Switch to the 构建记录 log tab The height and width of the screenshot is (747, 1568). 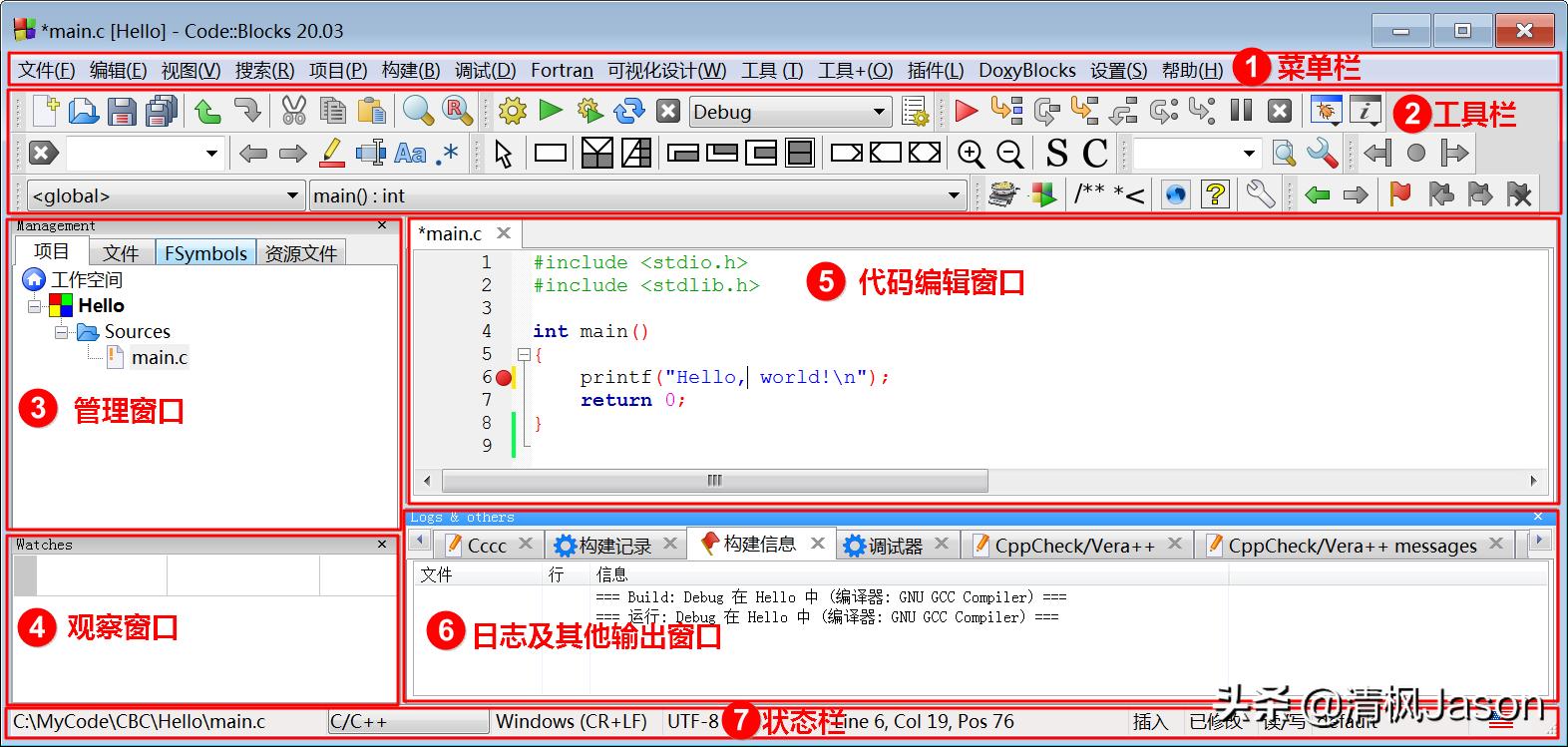tap(615, 546)
